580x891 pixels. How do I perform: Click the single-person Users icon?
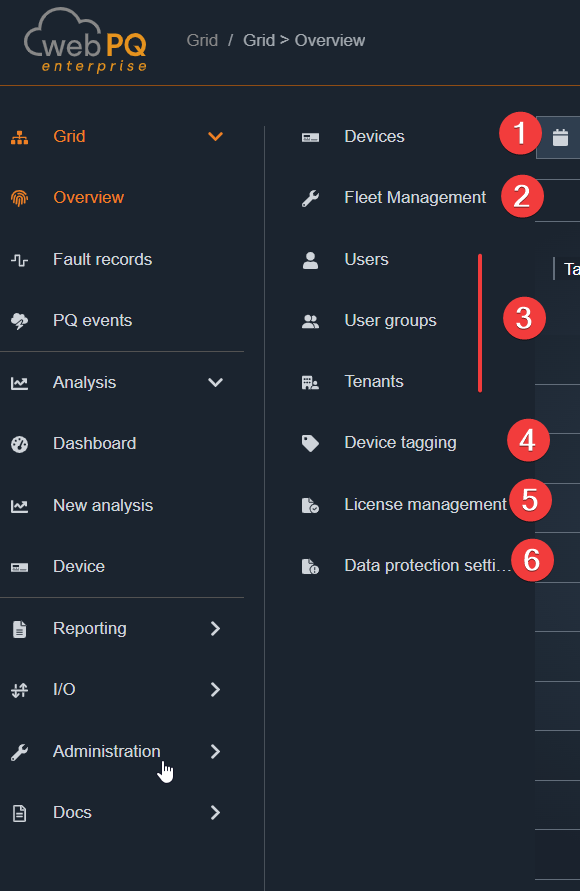tap(309, 259)
